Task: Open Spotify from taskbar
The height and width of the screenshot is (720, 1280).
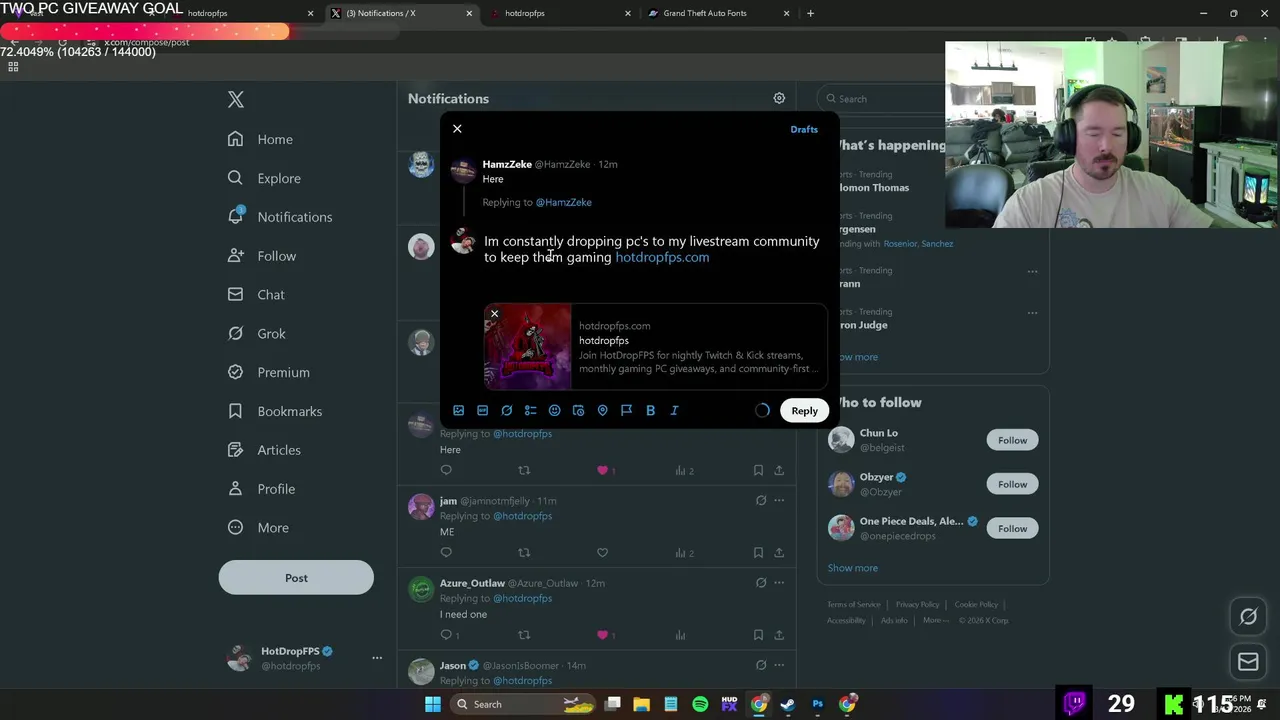Action: tap(700, 704)
